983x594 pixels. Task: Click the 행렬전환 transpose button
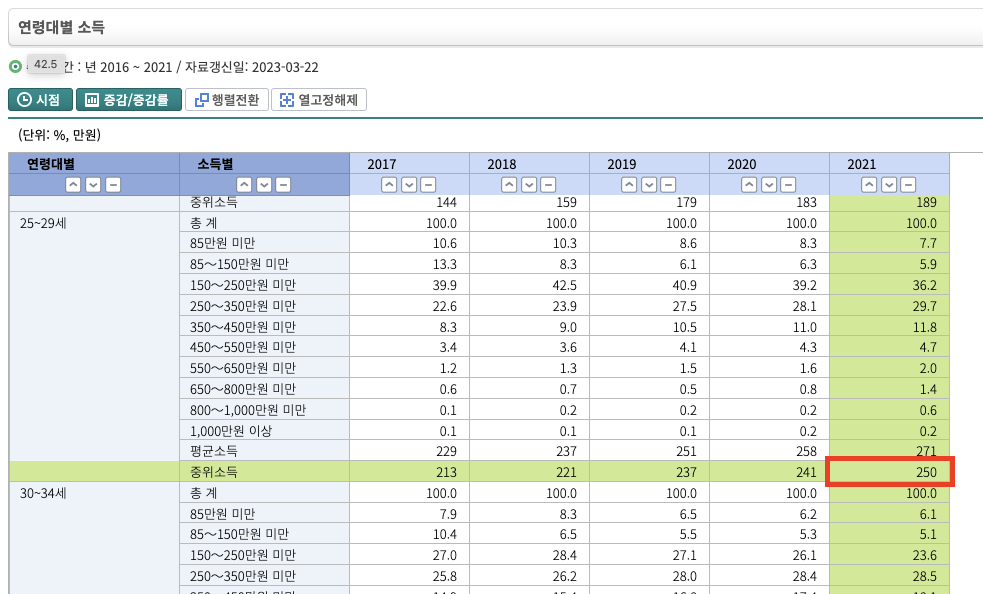[227, 100]
